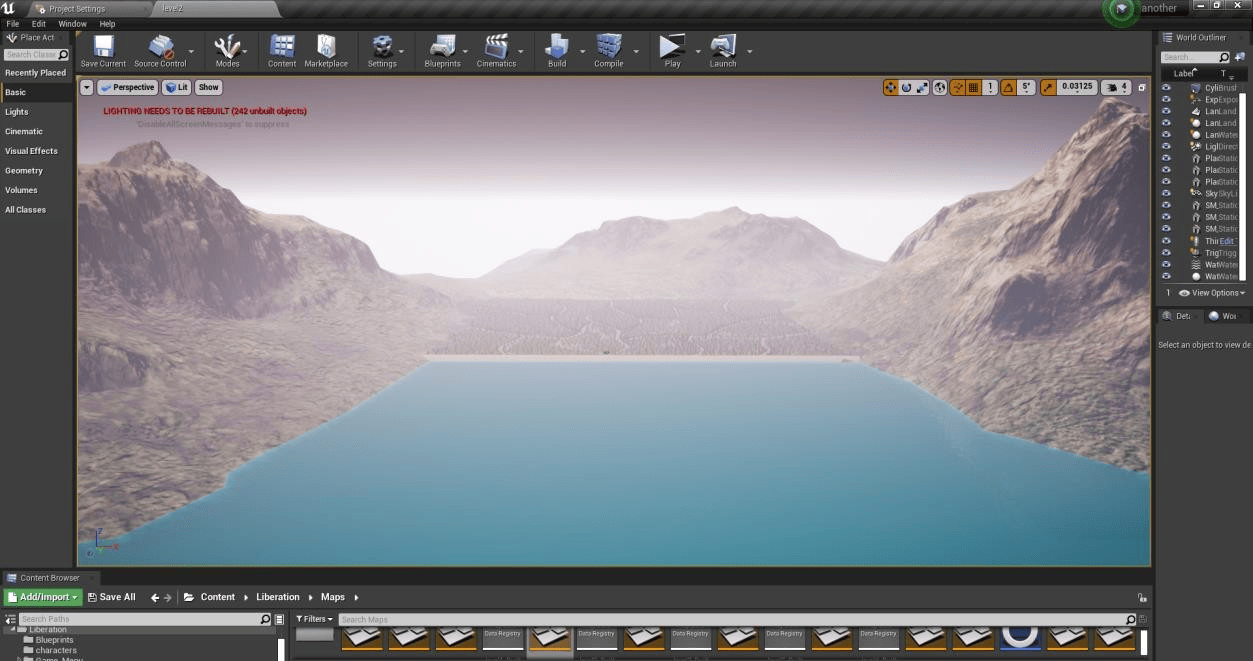The width and height of the screenshot is (1253, 661).
Task: Select the All Classes placement category
Action: click(36, 210)
